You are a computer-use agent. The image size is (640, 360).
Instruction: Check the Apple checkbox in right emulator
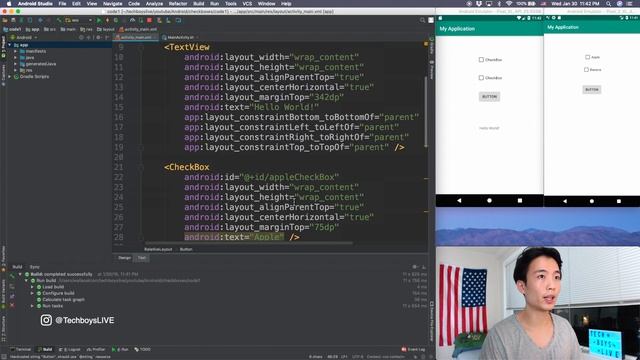pyautogui.click(x=587, y=57)
